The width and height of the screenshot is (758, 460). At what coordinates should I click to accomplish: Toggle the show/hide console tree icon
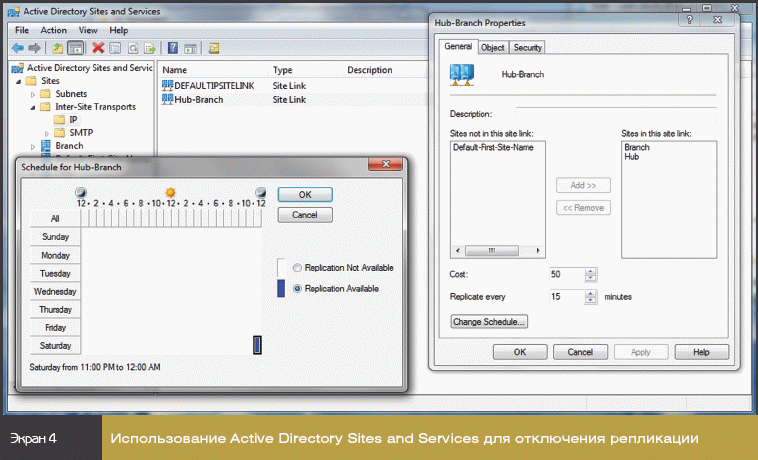(75, 47)
